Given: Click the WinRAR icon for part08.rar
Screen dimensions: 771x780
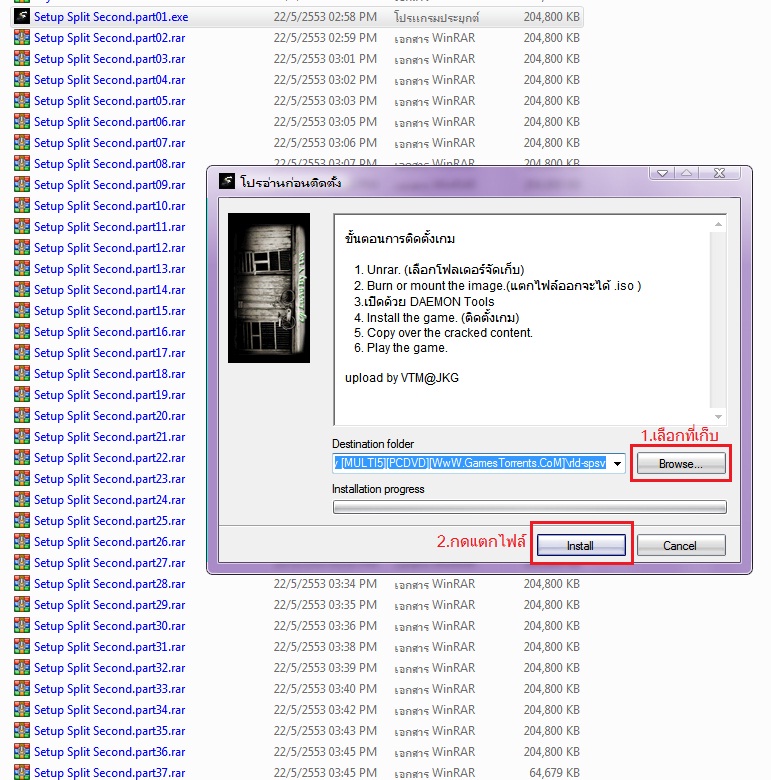Looking at the screenshot, I should coord(21,163).
